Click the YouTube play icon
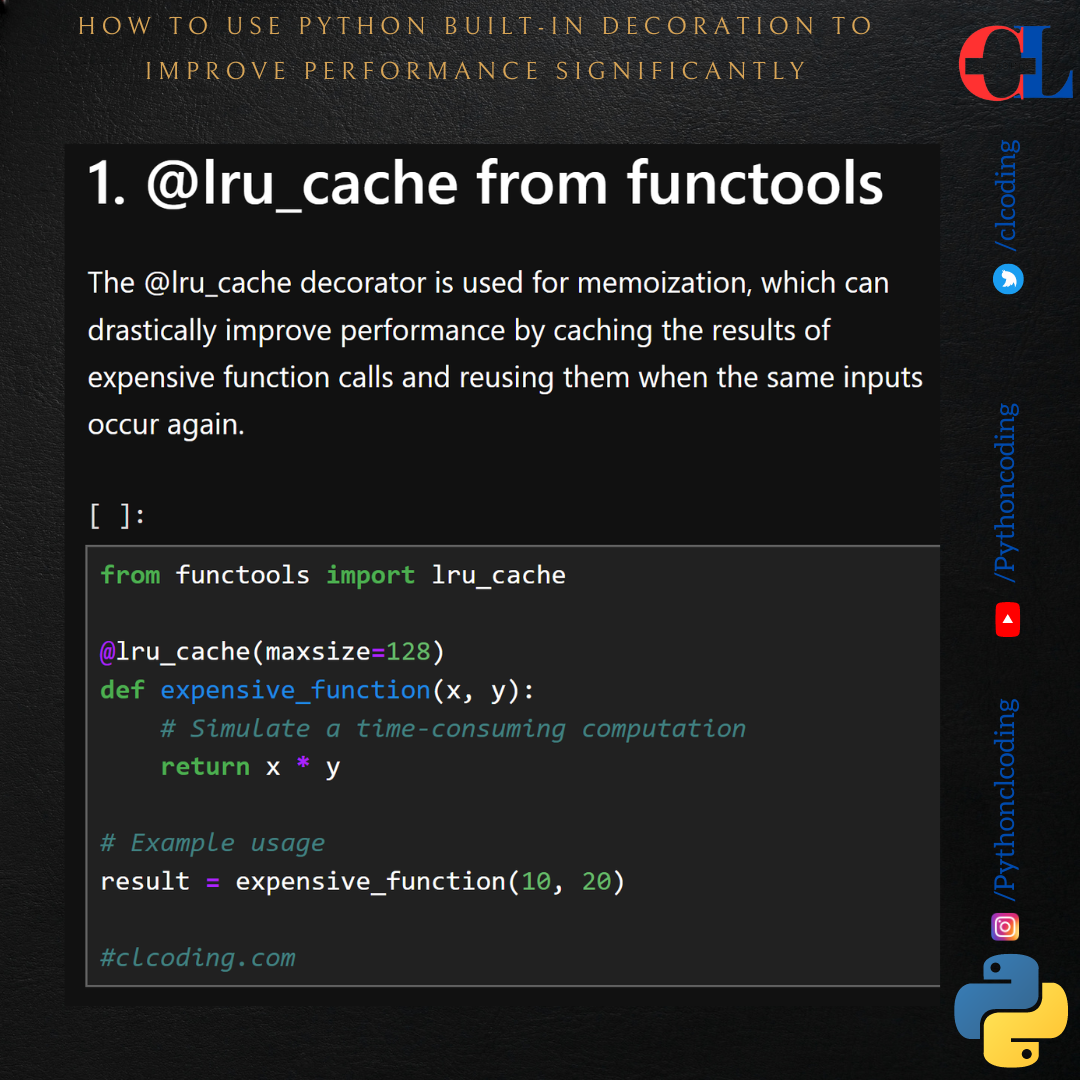Image resolution: width=1080 pixels, height=1080 pixels. point(1006,621)
